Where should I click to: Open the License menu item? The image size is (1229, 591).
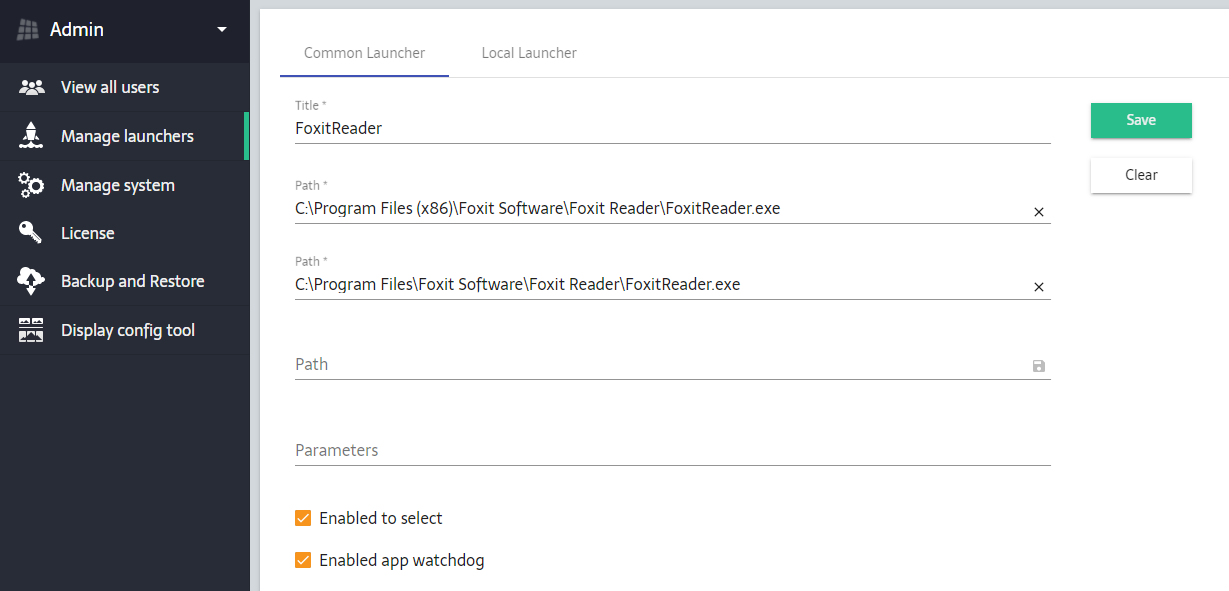point(88,233)
